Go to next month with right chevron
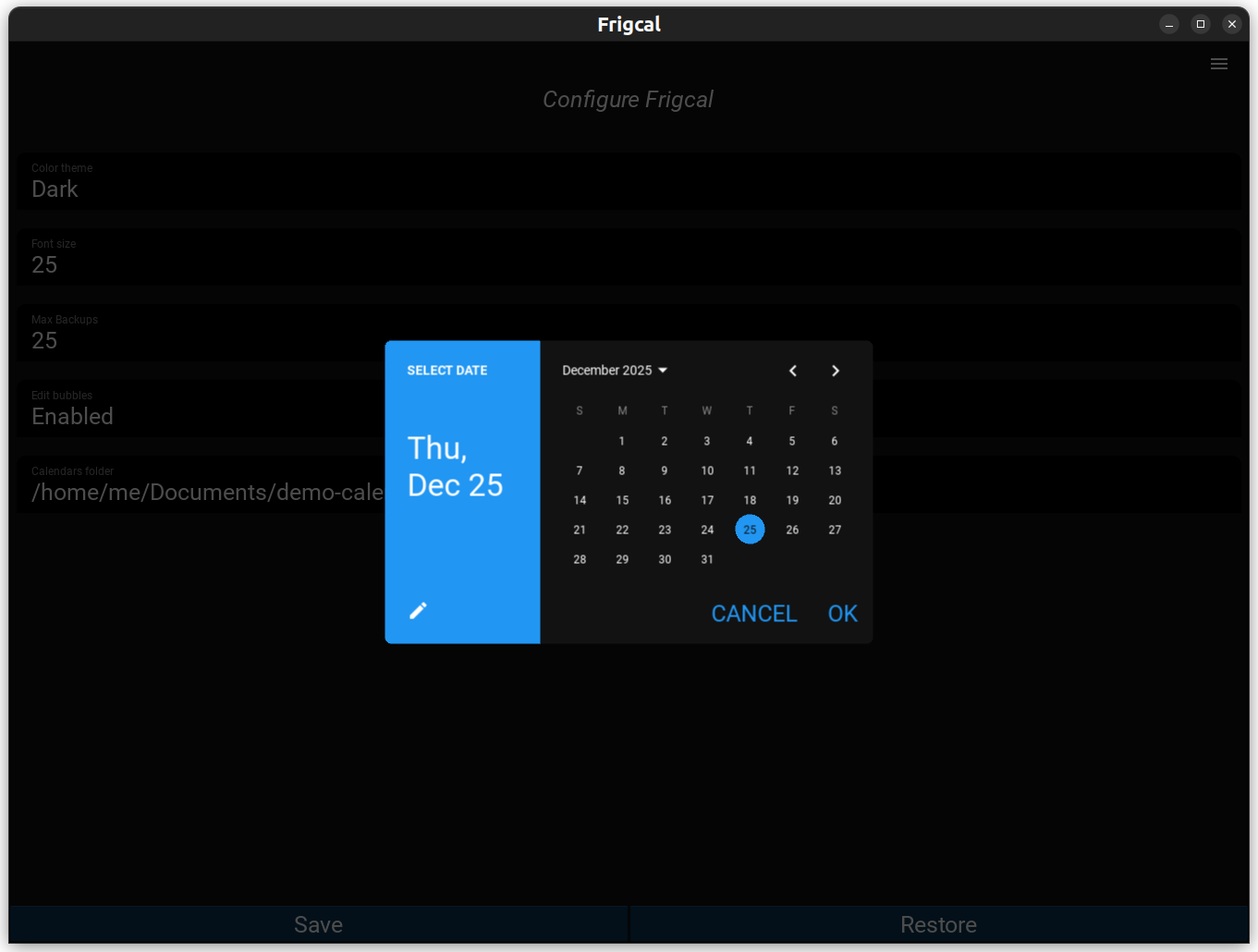The height and width of the screenshot is (952, 1258). point(836,371)
